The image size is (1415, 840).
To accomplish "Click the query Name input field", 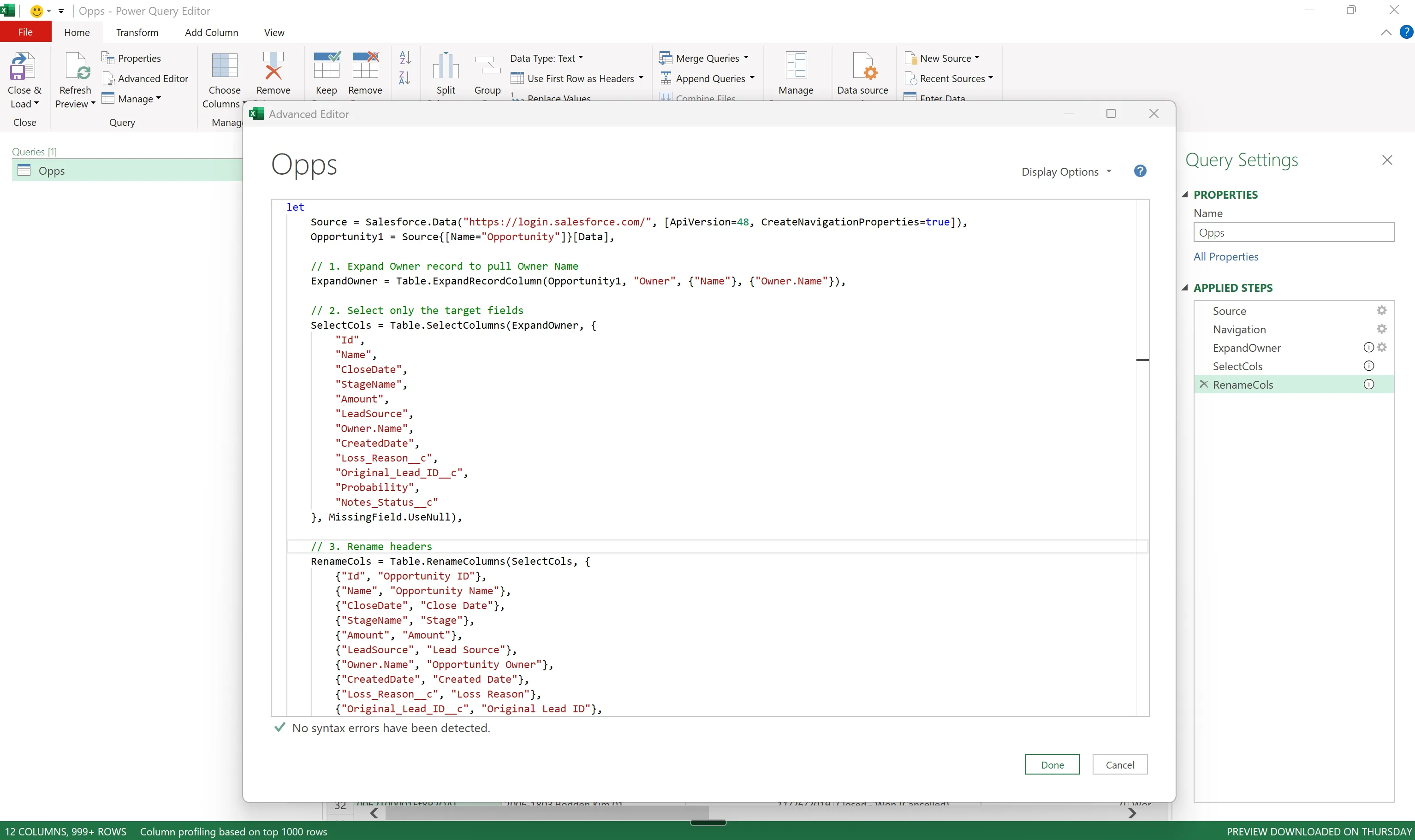I will point(1293,232).
